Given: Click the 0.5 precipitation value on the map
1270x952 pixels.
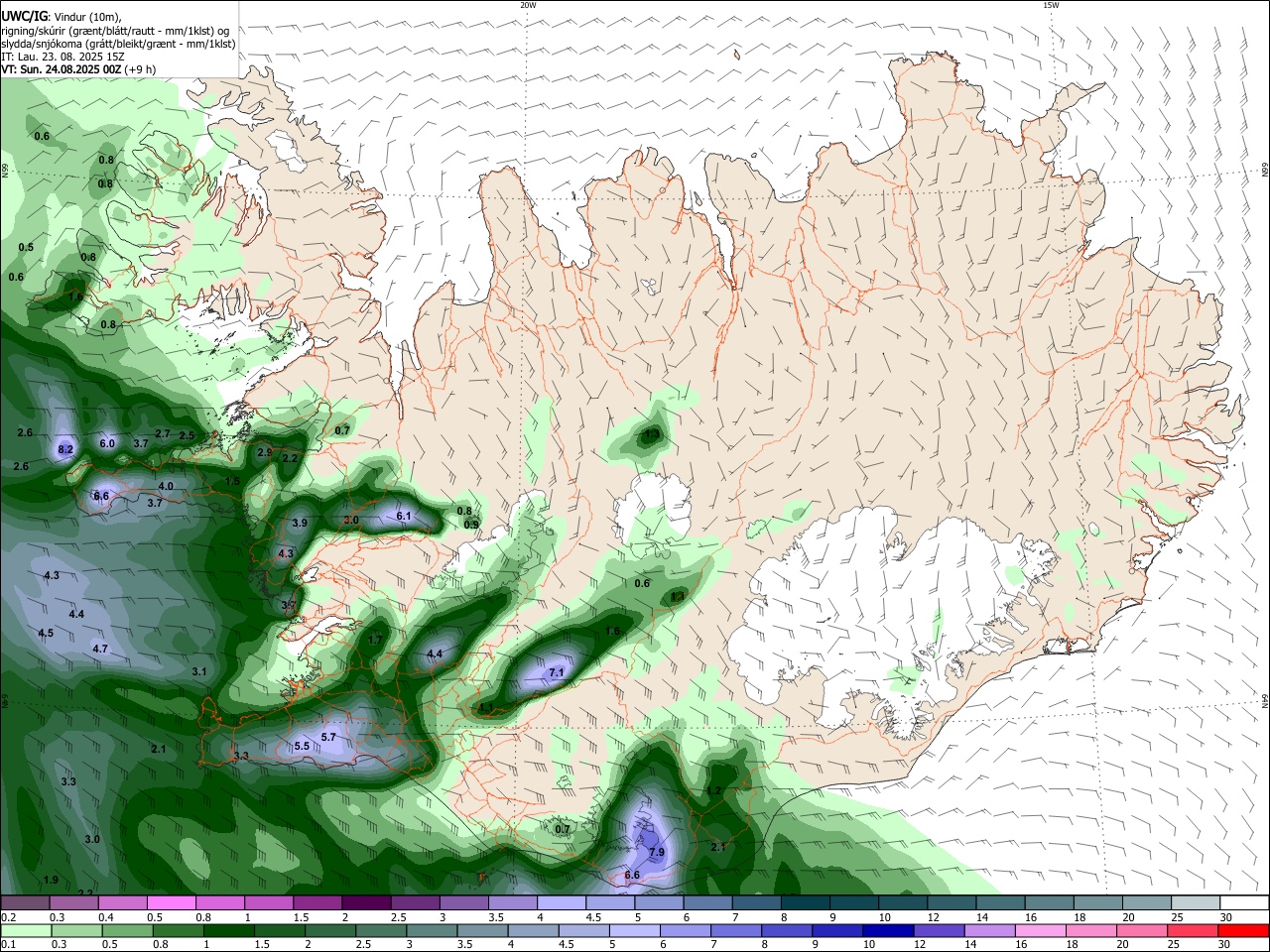Looking at the screenshot, I should pyautogui.click(x=26, y=247).
